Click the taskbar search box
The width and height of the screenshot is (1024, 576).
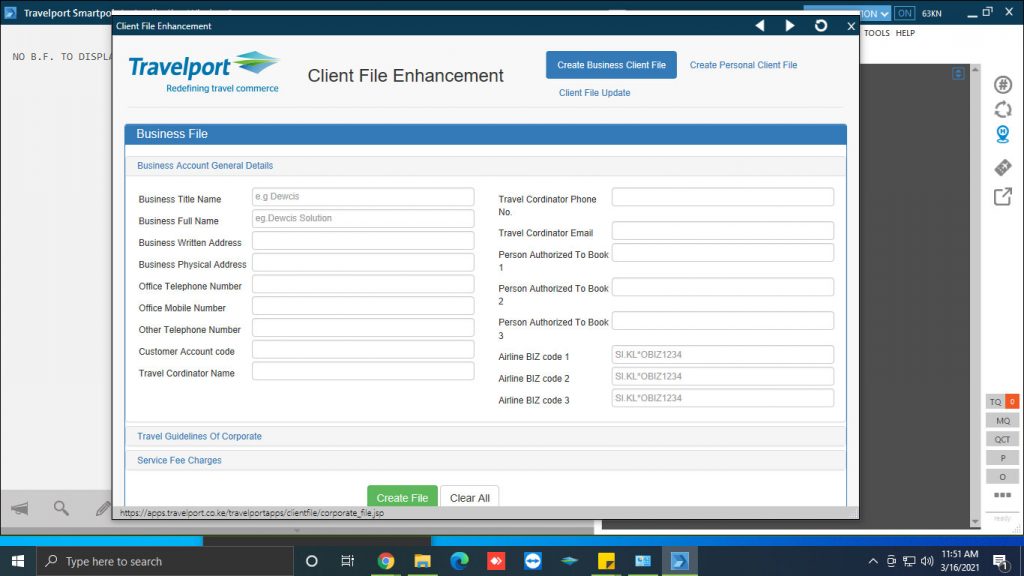click(165, 561)
